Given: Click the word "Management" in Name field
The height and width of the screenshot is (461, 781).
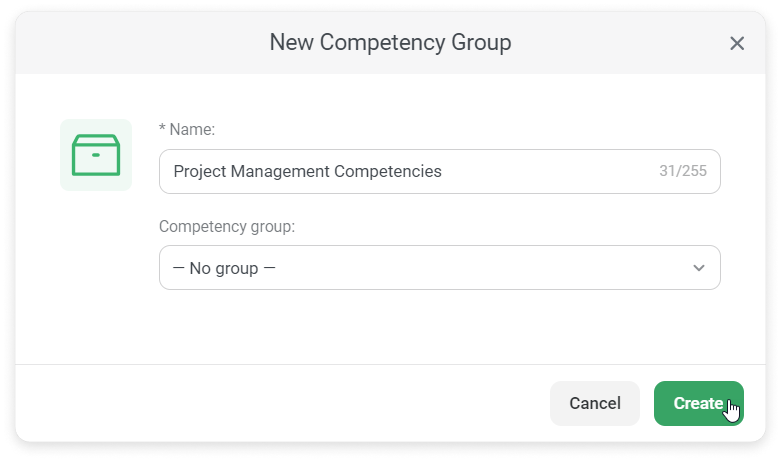Looking at the screenshot, I should (x=280, y=171).
